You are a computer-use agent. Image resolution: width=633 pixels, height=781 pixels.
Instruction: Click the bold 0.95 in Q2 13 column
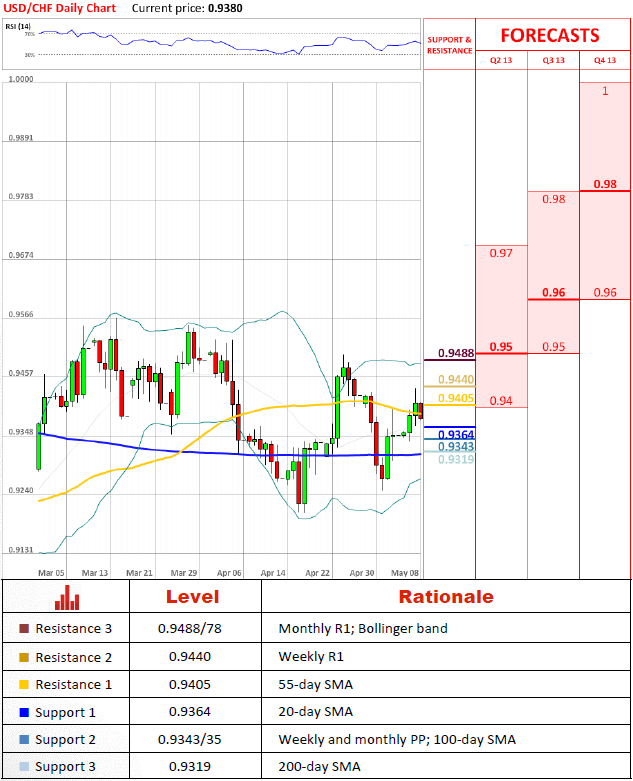click(501, 347)
